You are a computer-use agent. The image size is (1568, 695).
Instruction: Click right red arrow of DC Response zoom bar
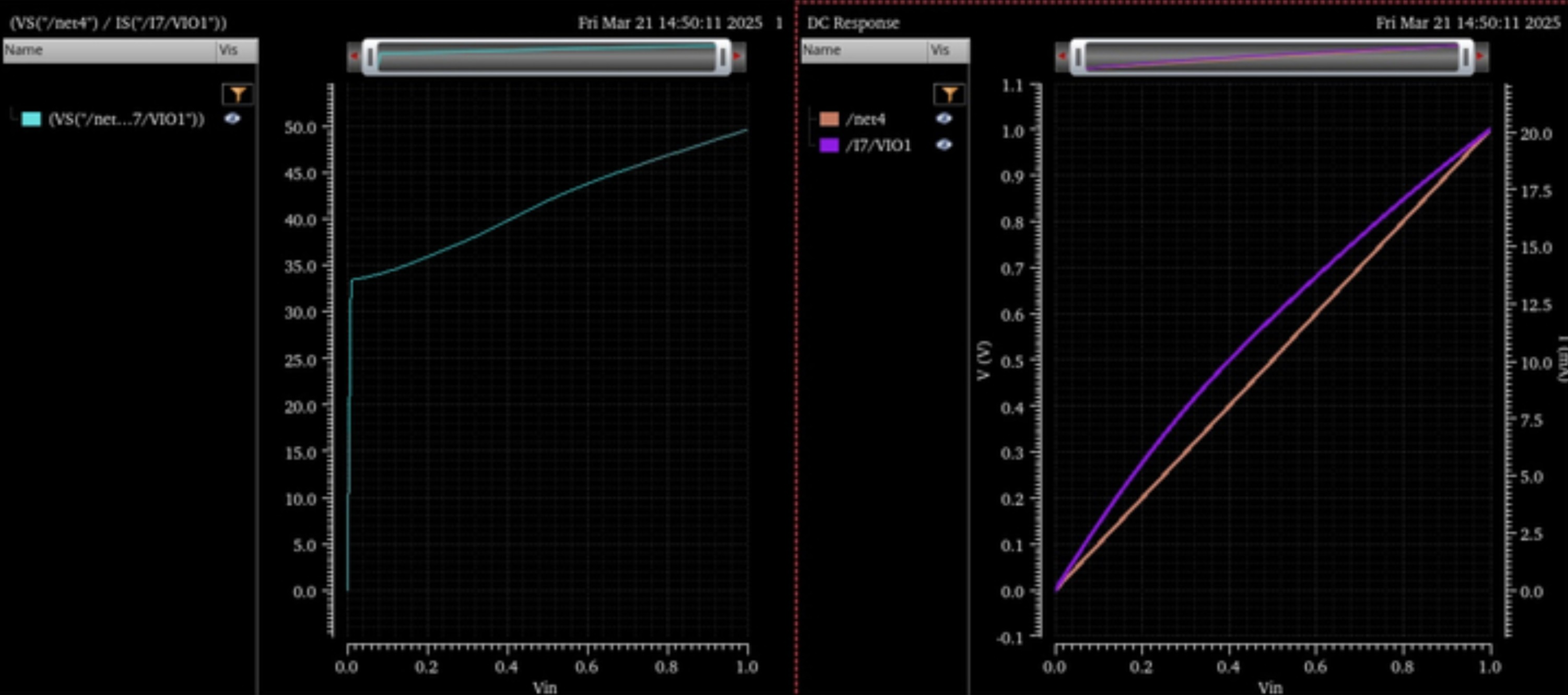pos(1480,56)
